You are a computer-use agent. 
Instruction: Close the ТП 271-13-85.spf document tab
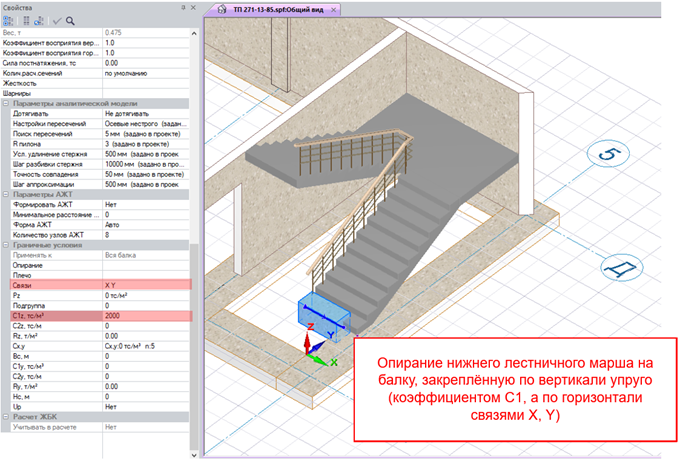click(333, 10)
